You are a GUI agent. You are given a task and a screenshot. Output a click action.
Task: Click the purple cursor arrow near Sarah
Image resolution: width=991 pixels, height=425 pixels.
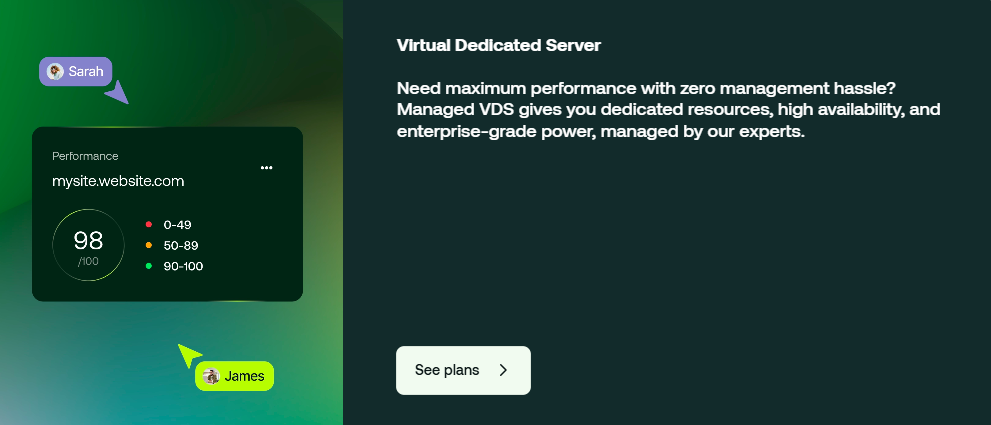click(117, 93)
